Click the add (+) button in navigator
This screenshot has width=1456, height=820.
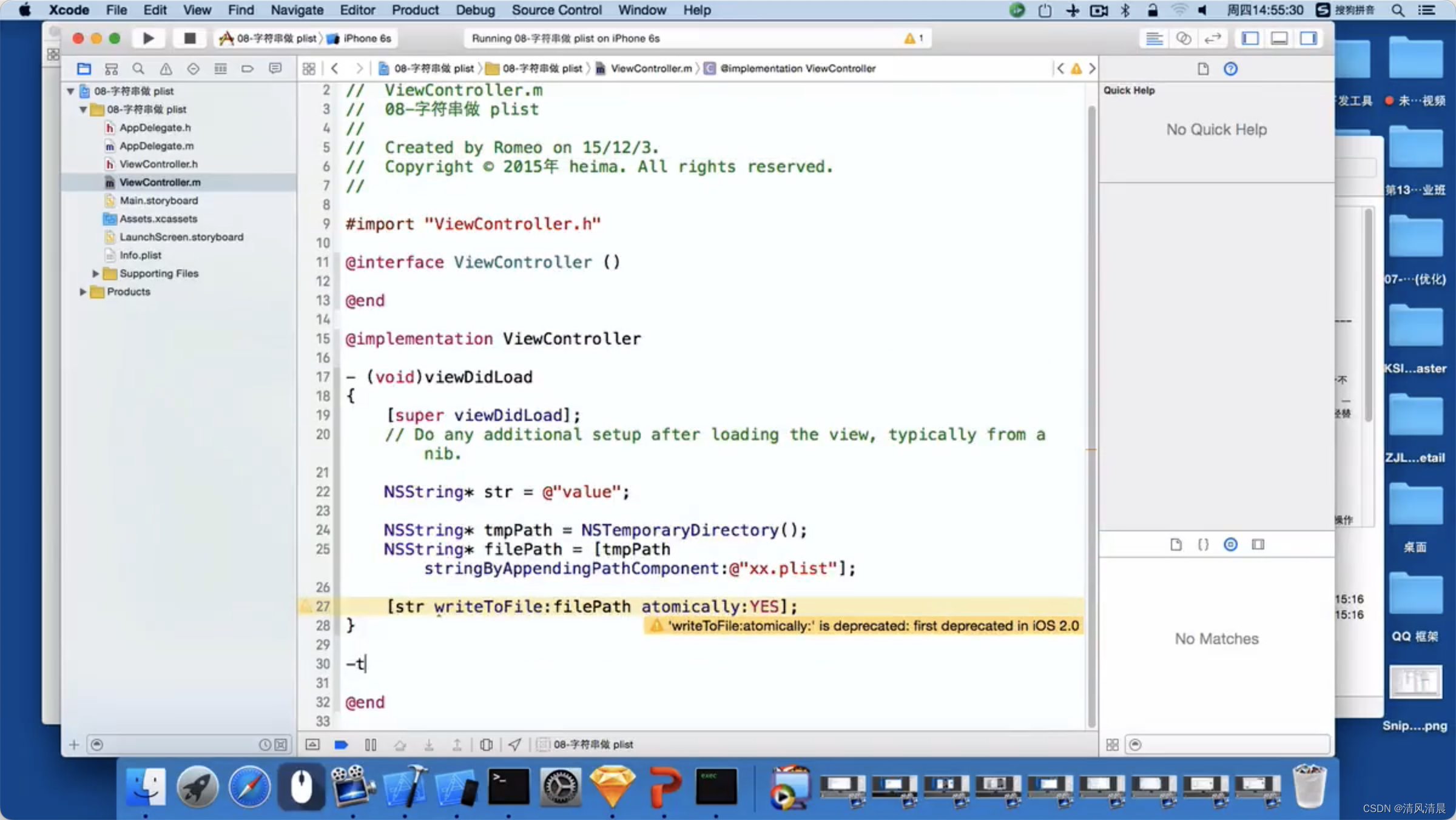[74, 744]
